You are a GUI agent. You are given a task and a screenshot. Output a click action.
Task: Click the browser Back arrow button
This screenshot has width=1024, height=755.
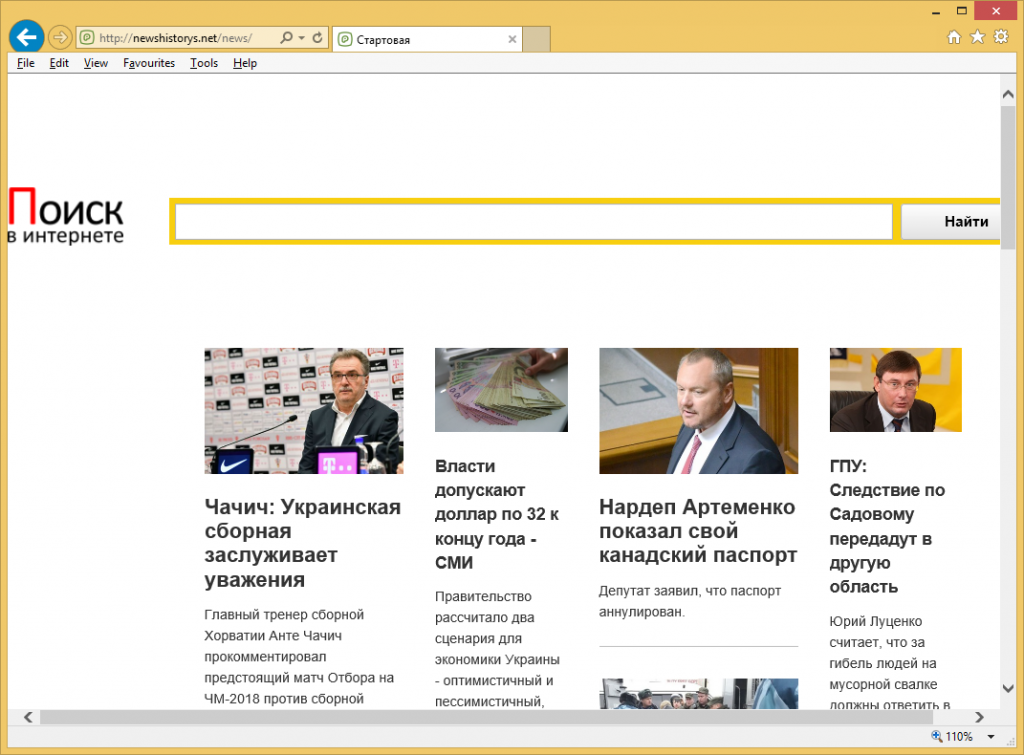coord(26,38)
